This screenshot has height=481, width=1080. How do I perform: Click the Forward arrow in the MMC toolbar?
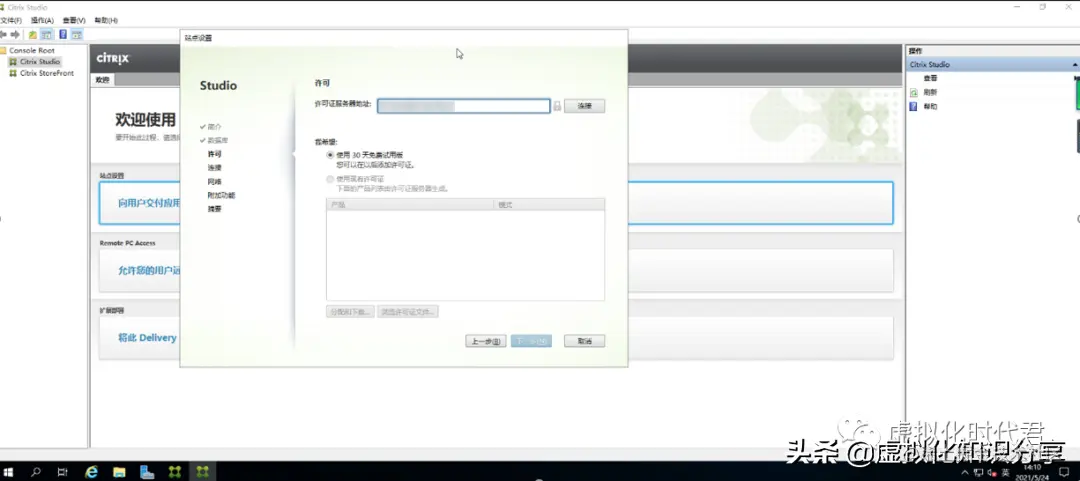(x=15, y=34)
